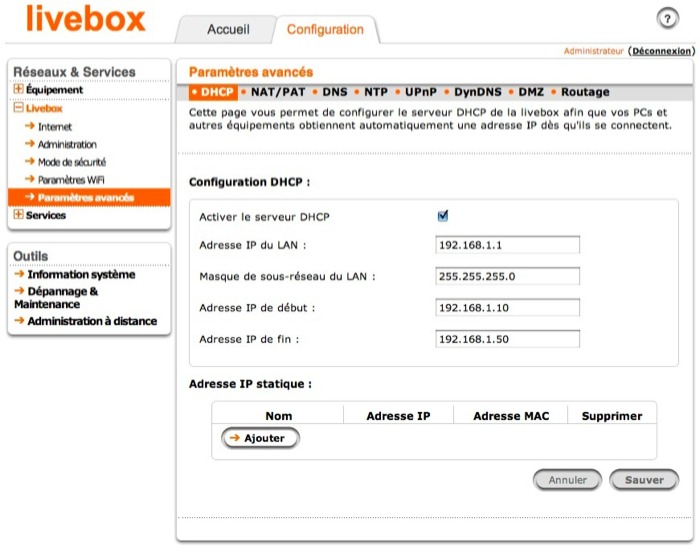Click the Déconnexion link

[661, 50]
